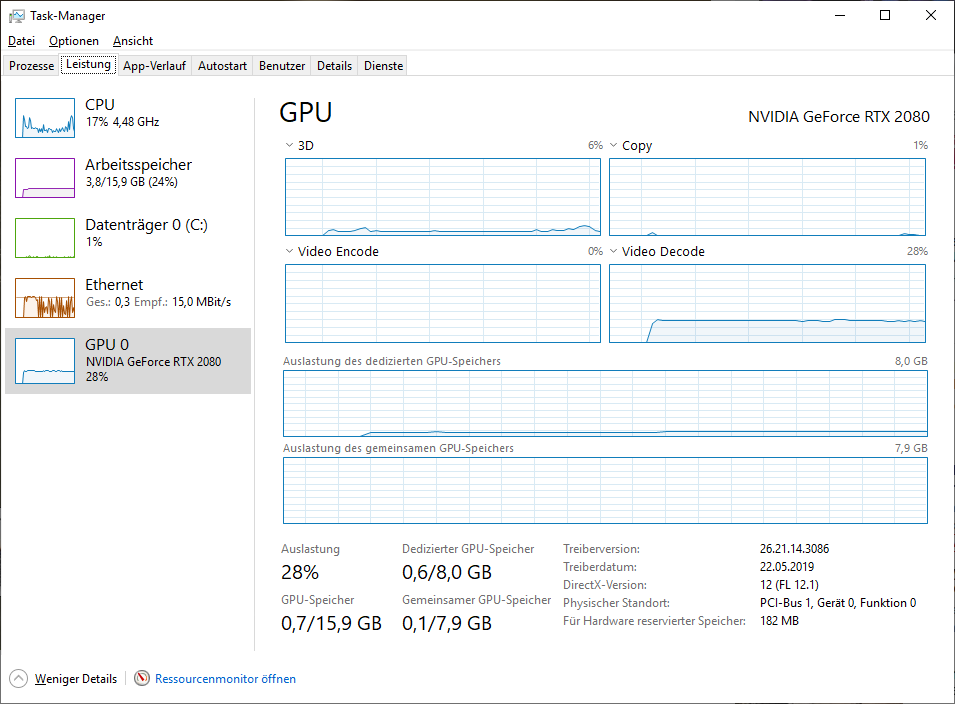Click the Ressourcenmonitor icon at the bottom

pyautogui.click(x=142, y=679)
